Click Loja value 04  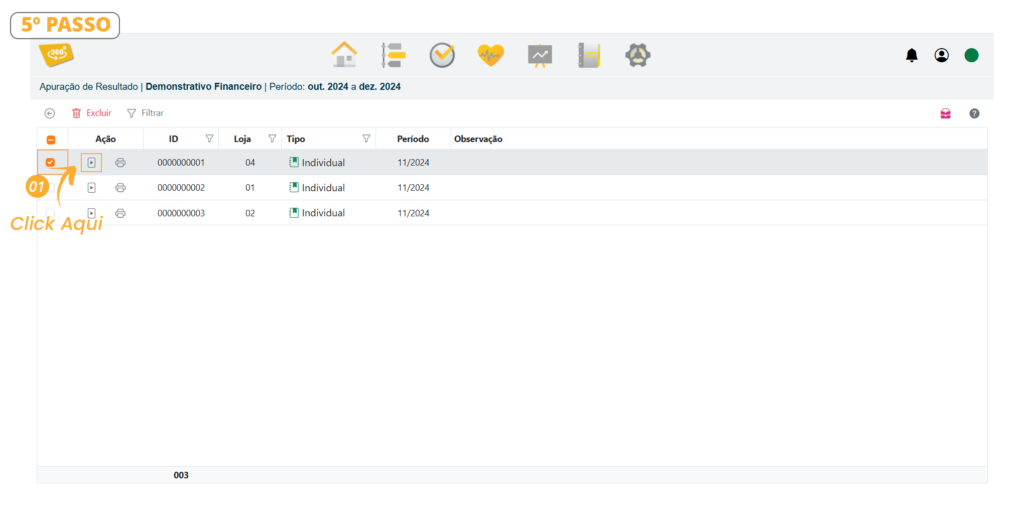pyautogui.click(x=250, y=163)
